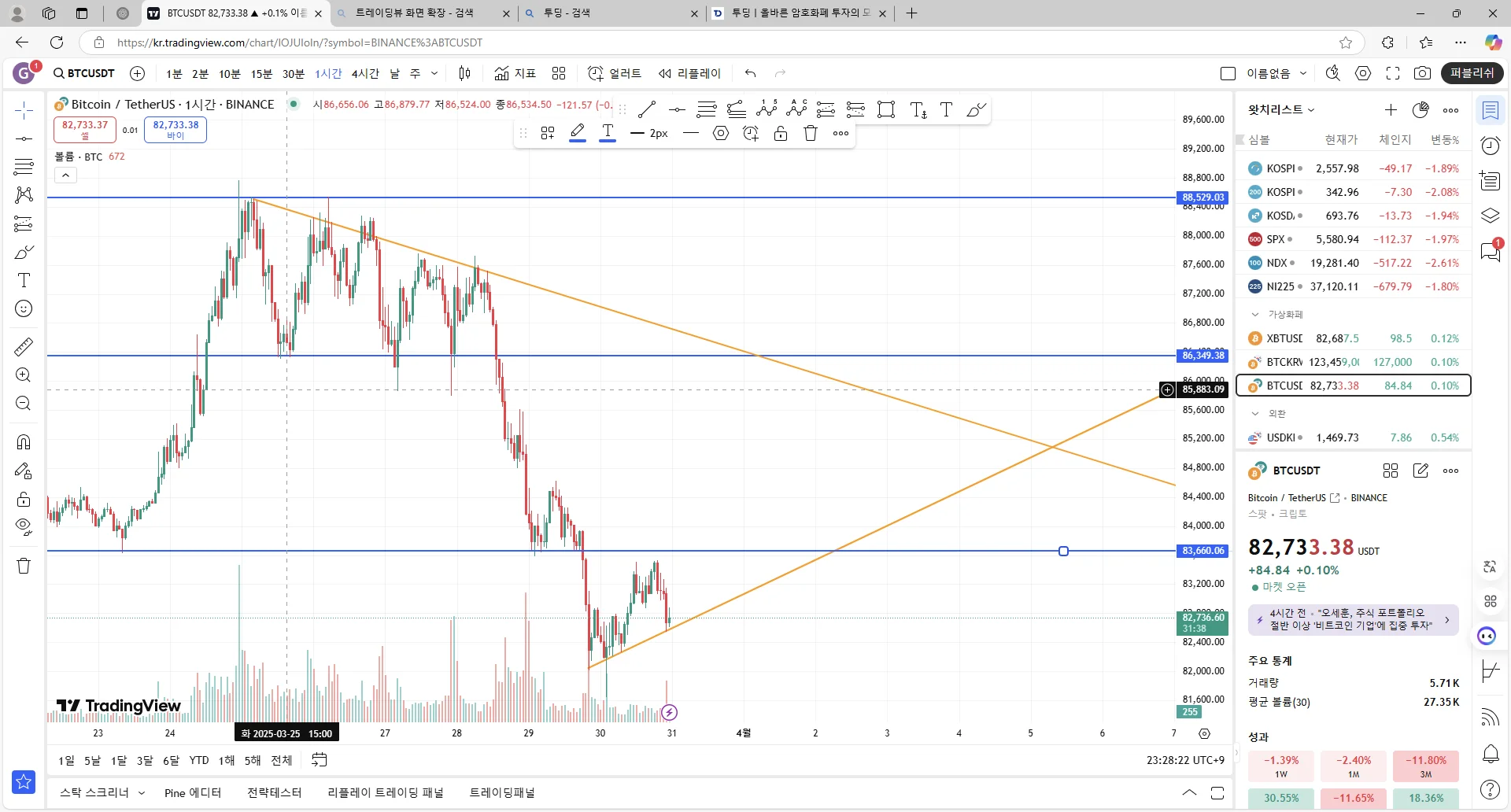Take chart snapshot with camera icon
This screenshot has width=1511, height=812.
(1422, 73)
